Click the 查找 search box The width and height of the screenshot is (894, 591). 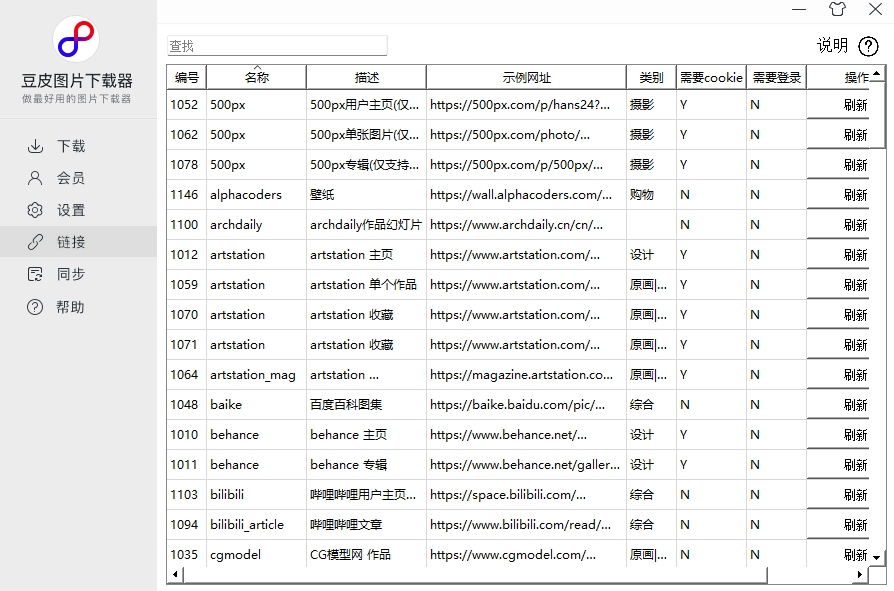coord(277,45)
